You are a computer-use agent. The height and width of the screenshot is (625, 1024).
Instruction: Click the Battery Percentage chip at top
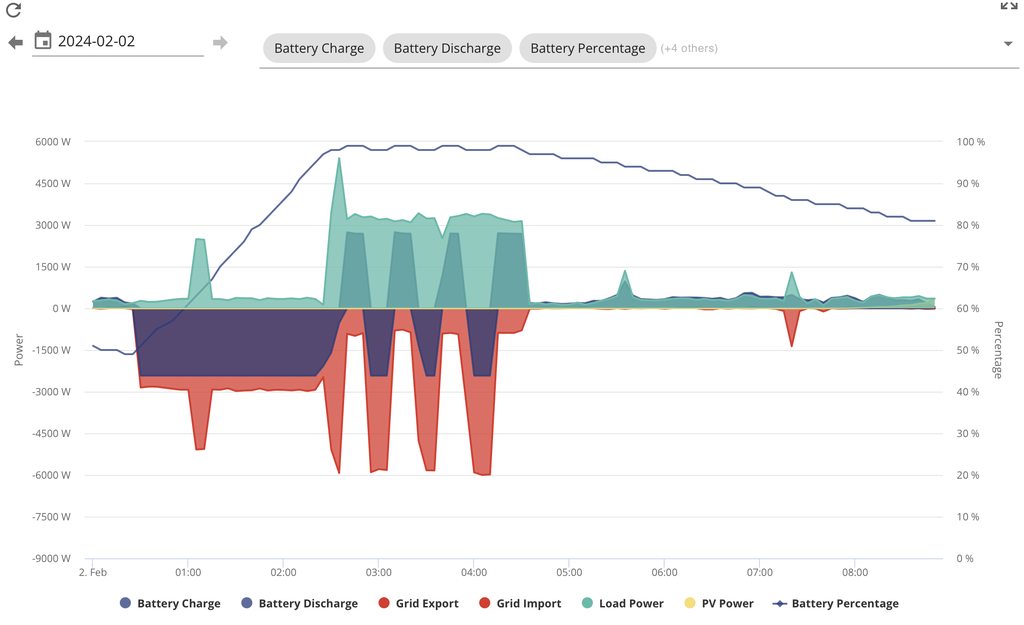tap(587, 48)
